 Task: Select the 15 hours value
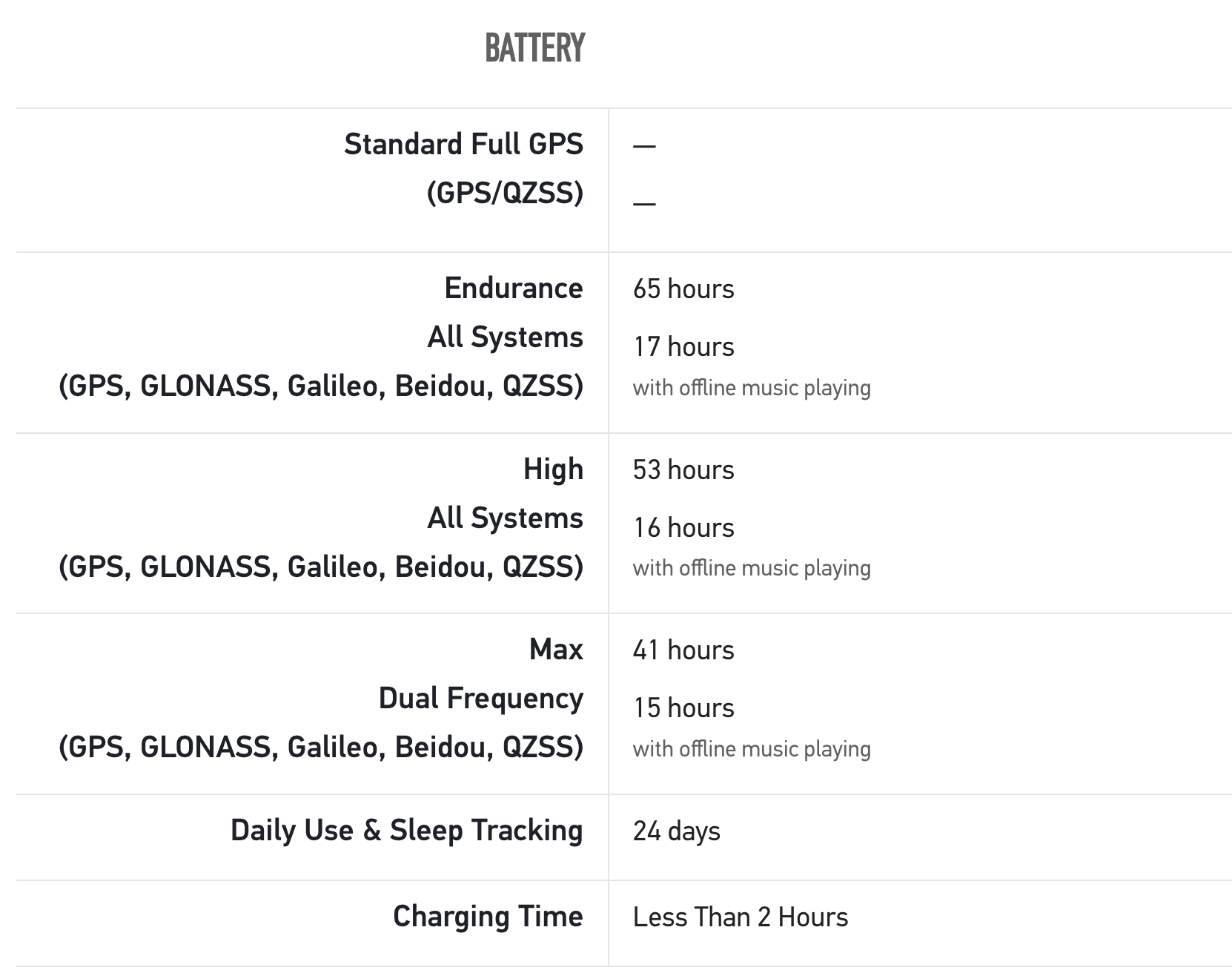[x=683, y=708]
